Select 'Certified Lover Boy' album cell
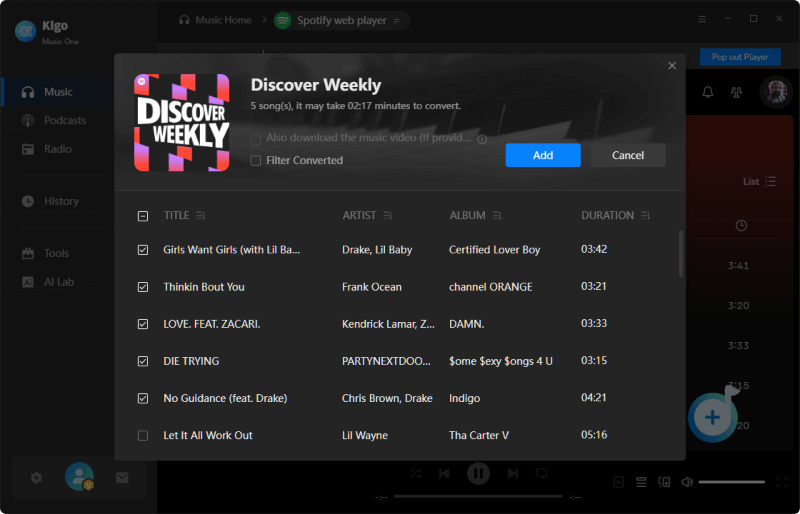The image size is (800, 514). (494, 250)
